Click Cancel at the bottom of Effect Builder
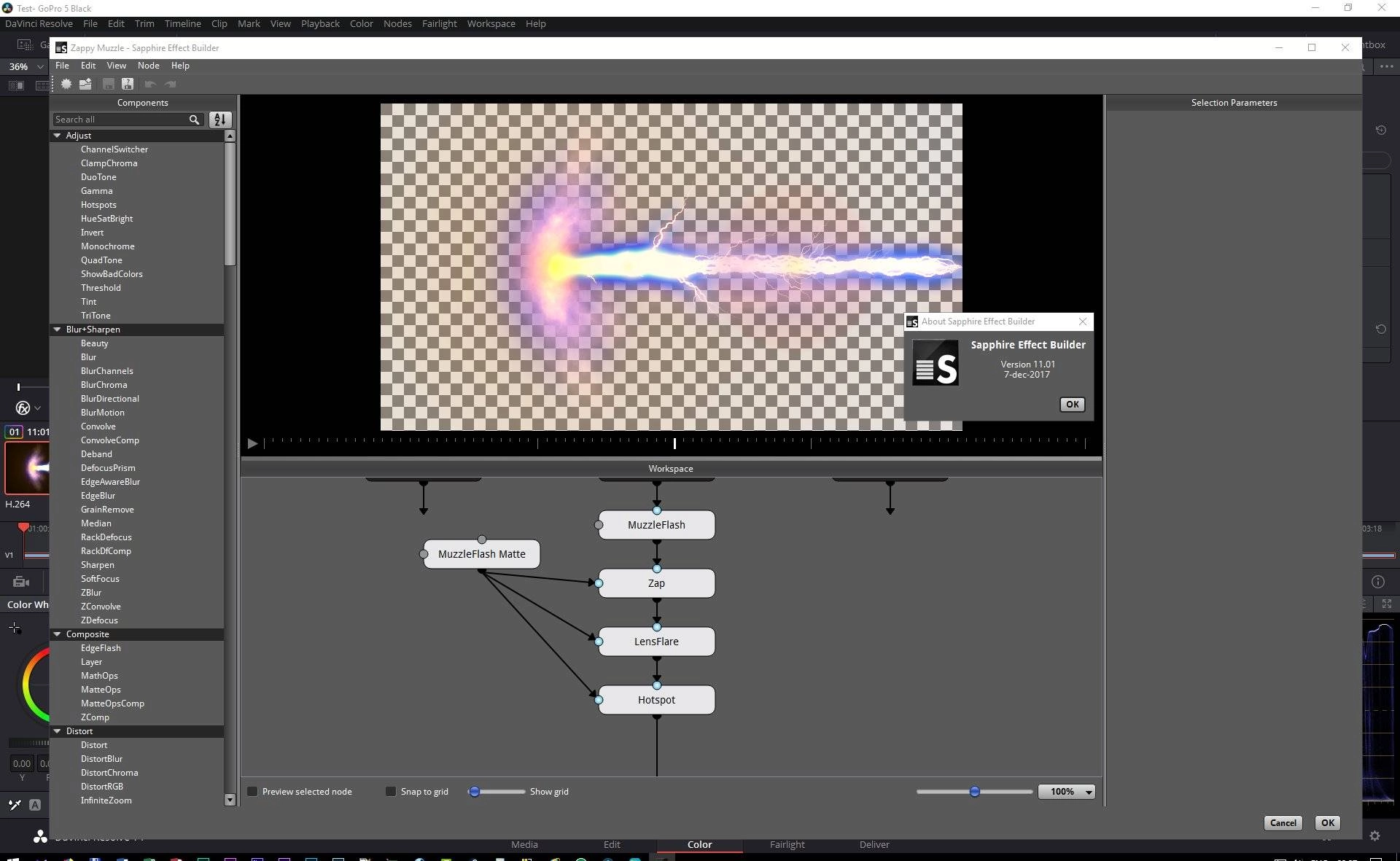The image size is (1400, 861). 1283,823
